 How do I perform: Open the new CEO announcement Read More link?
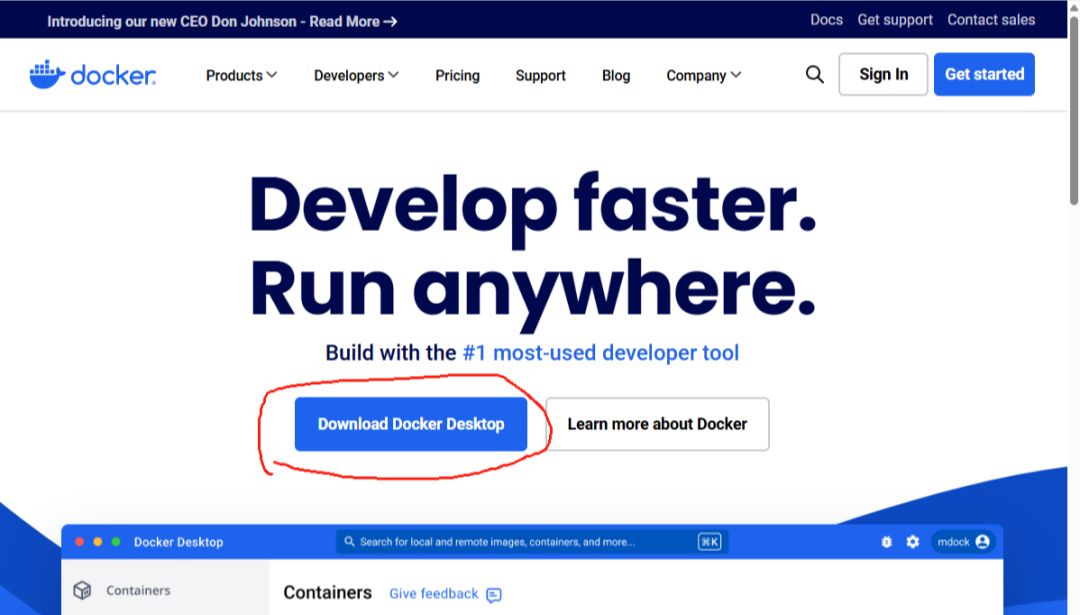pyautogui.click(x=353, y=21)
